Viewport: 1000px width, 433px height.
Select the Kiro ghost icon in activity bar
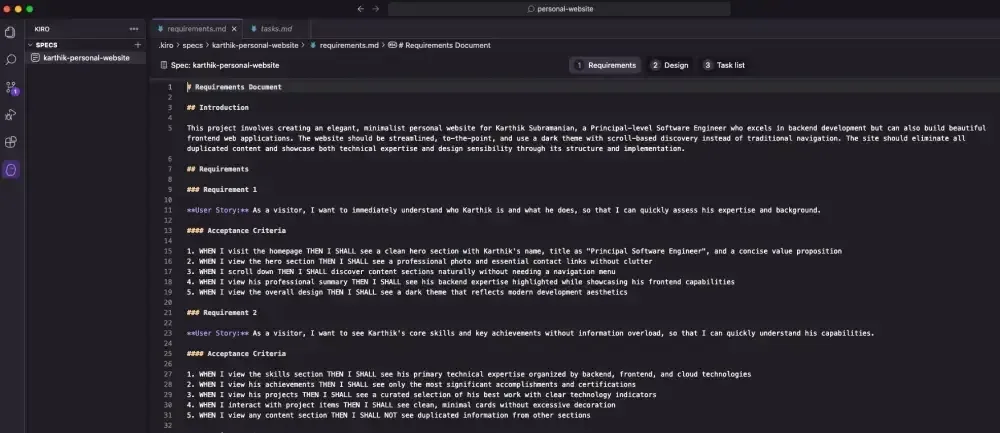click(x=11, y=170)
